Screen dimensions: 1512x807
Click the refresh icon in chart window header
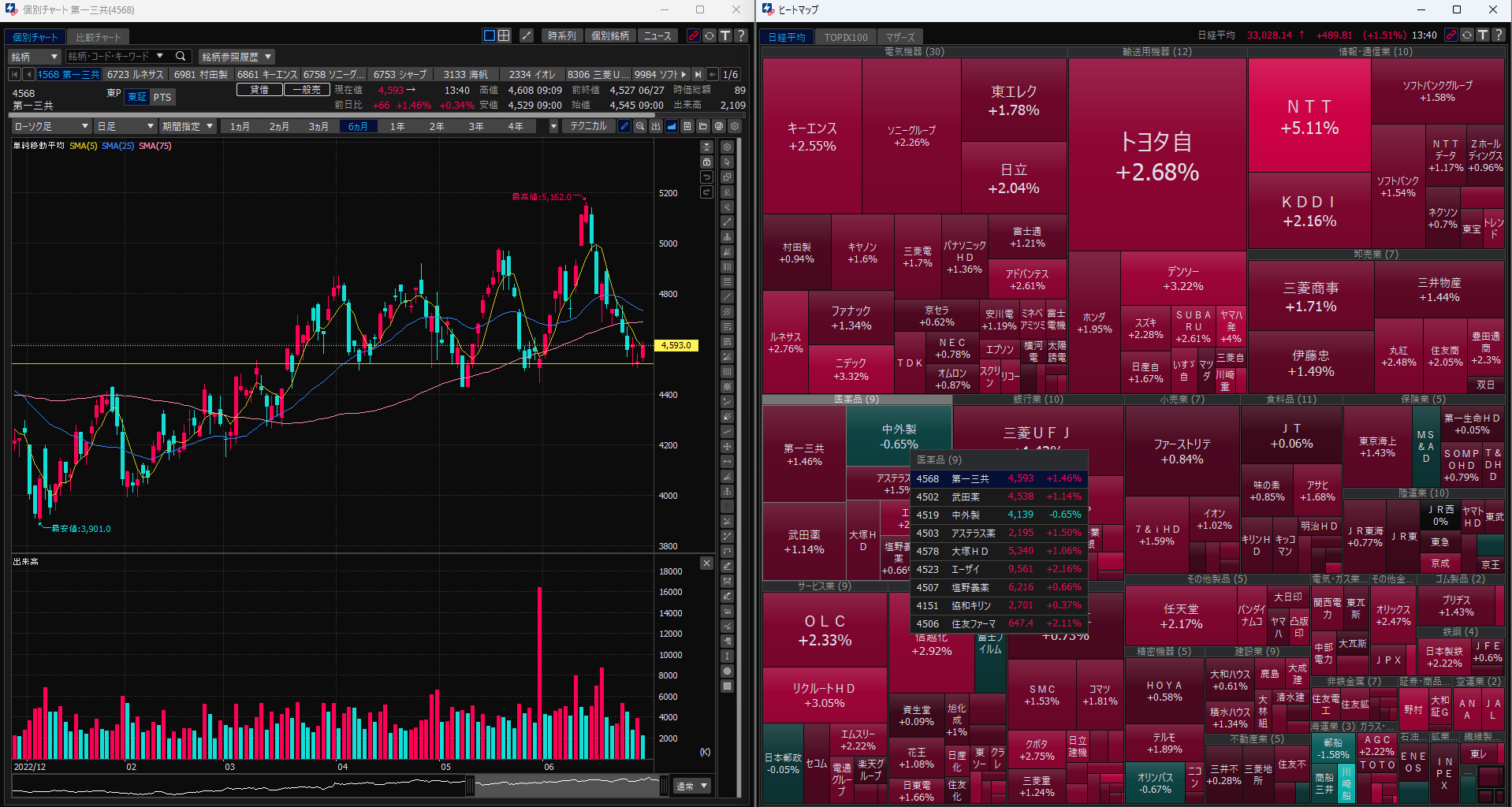[x=709, y=35]
